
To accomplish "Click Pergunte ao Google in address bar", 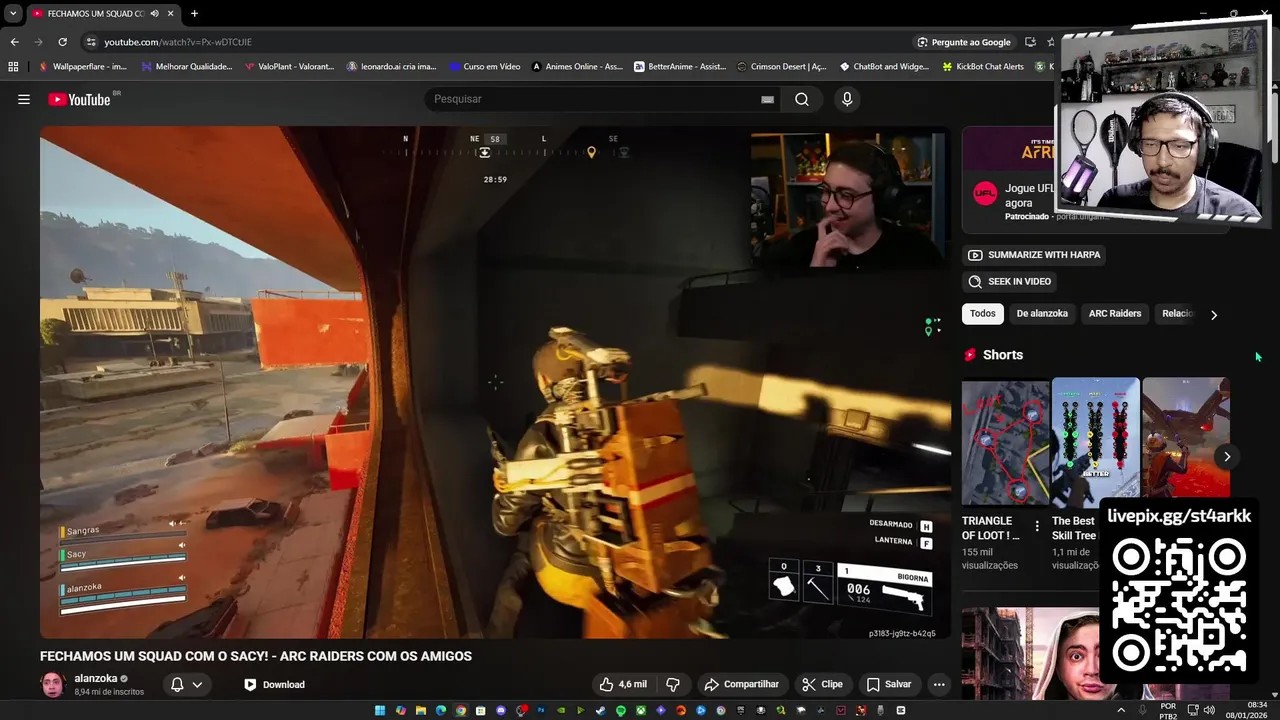I will point(964,42).
